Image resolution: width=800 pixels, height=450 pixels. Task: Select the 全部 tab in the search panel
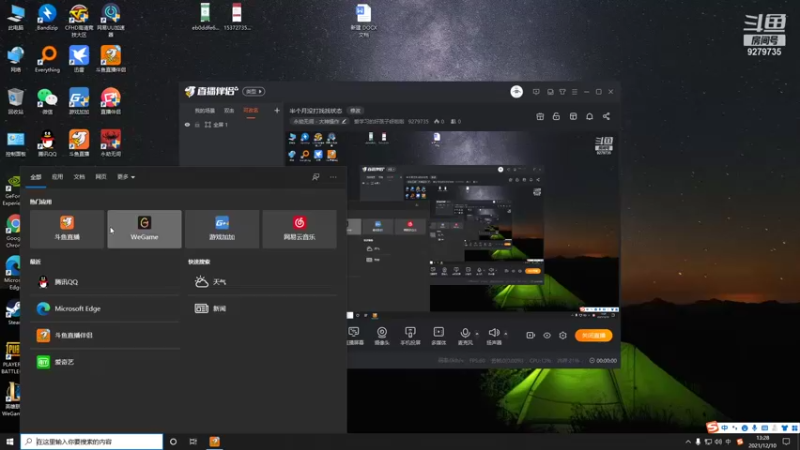pyautogui.click(x=36, y=177)
